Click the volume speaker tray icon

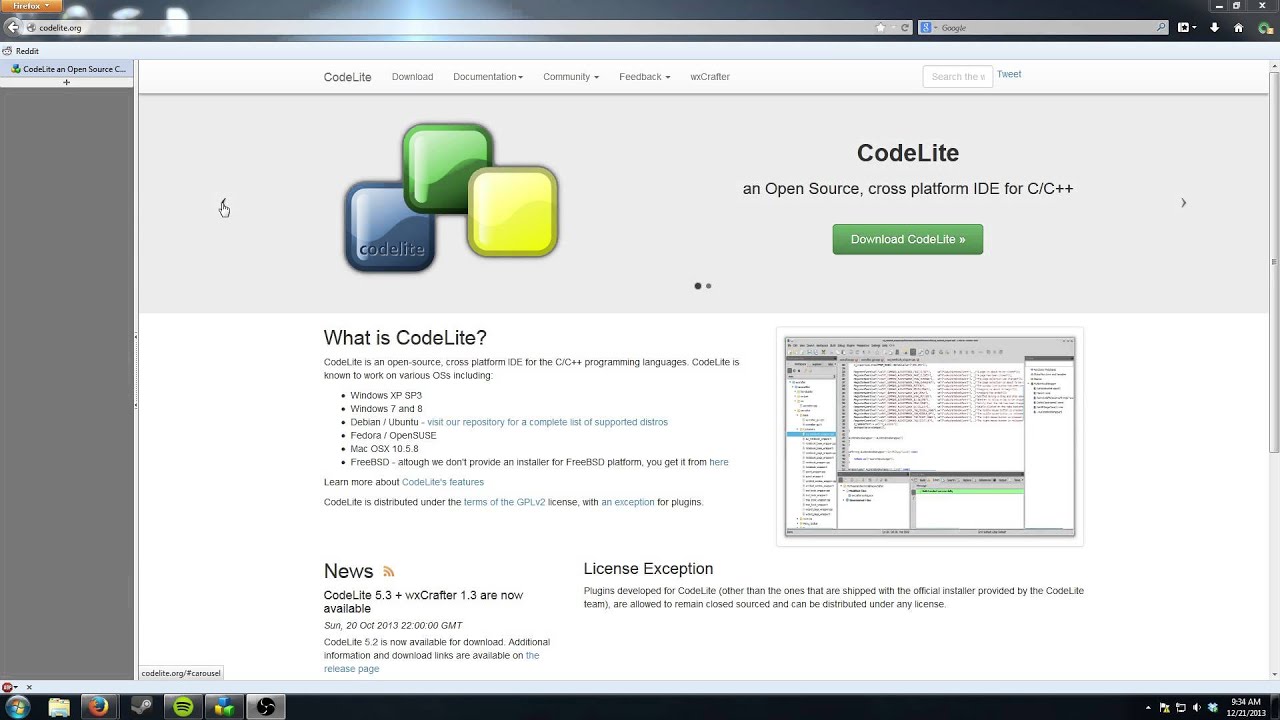pos(1197,708)
